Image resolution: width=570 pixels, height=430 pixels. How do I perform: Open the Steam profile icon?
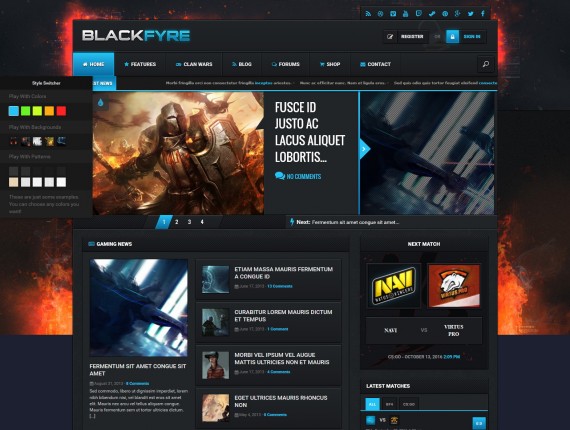tap(432, 14)
